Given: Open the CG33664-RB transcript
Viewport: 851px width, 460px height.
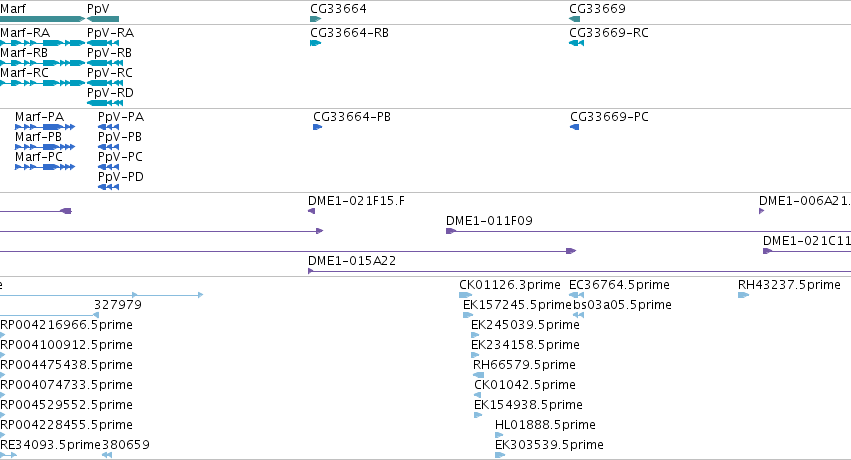Looking at the screenshot, I should [315, 43].
